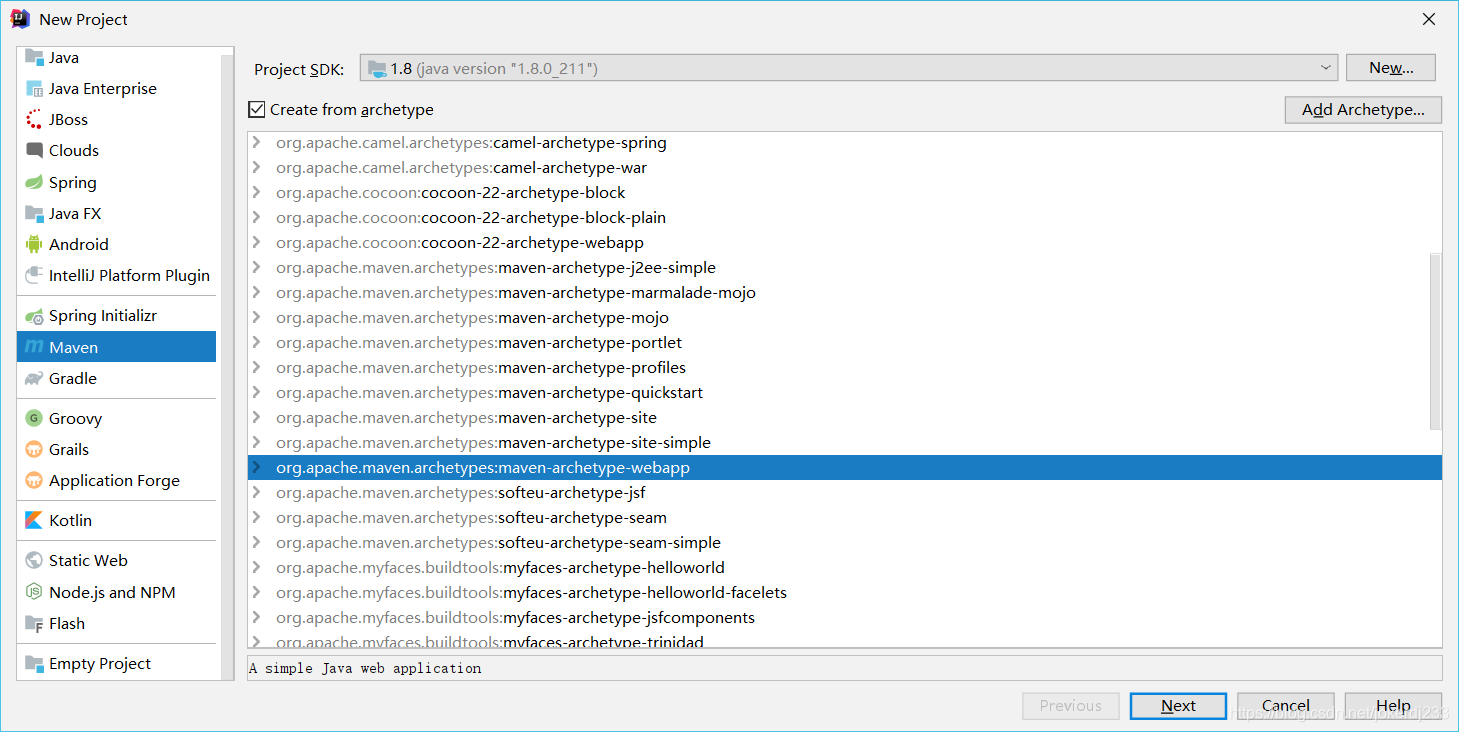Click the Add Archetype... button

[x=1363, y=110]
